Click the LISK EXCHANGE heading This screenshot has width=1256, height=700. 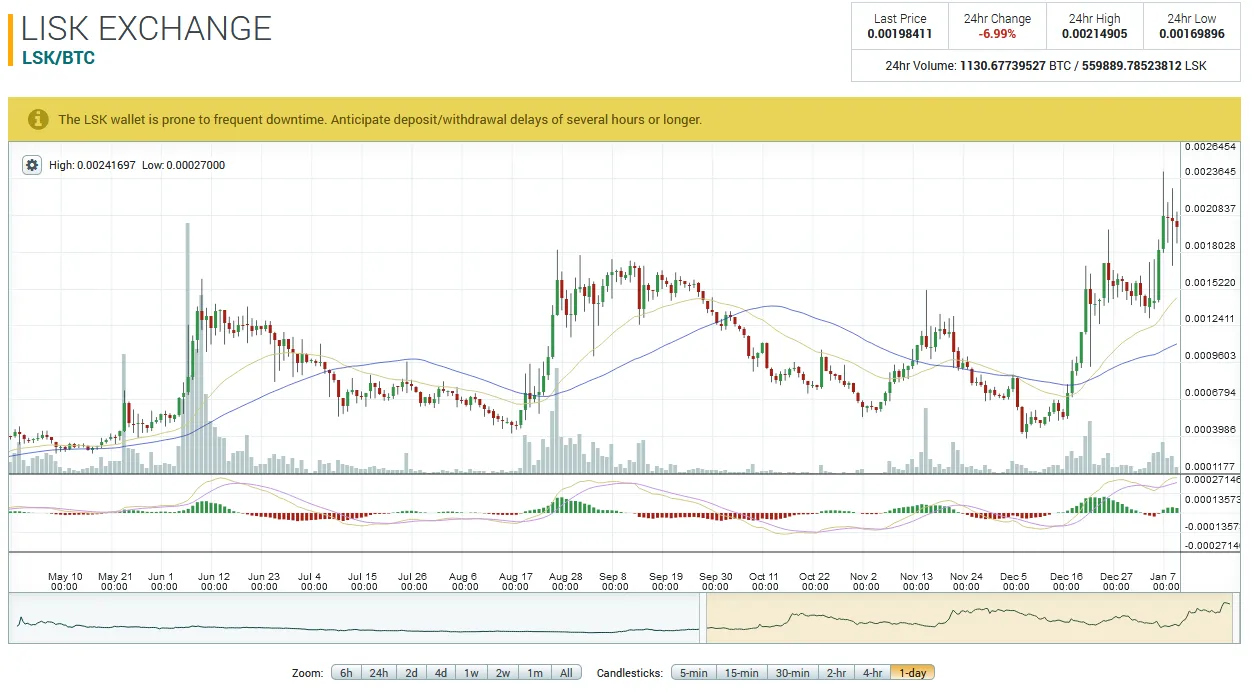(146, 27)
